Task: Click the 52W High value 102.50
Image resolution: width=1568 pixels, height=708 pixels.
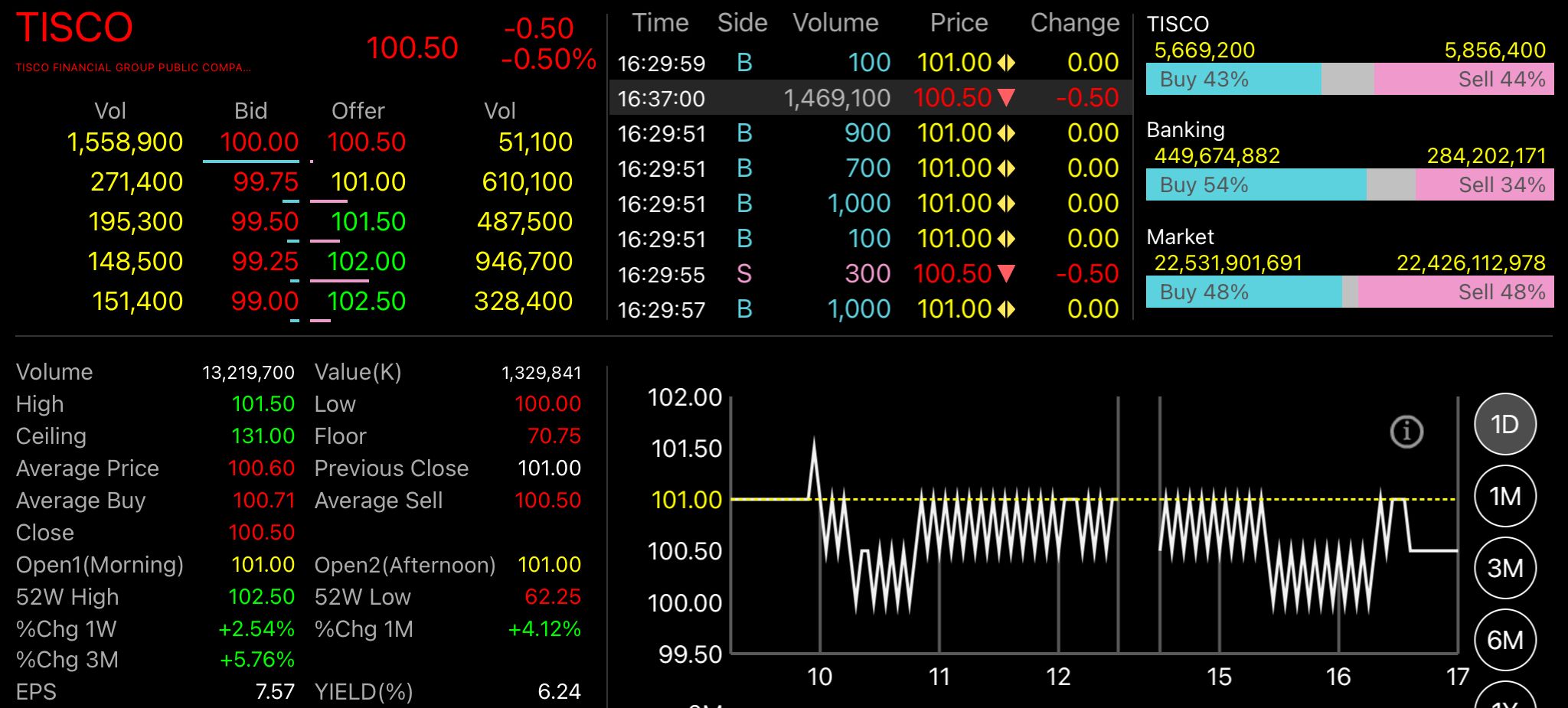Action: point(261,597)
